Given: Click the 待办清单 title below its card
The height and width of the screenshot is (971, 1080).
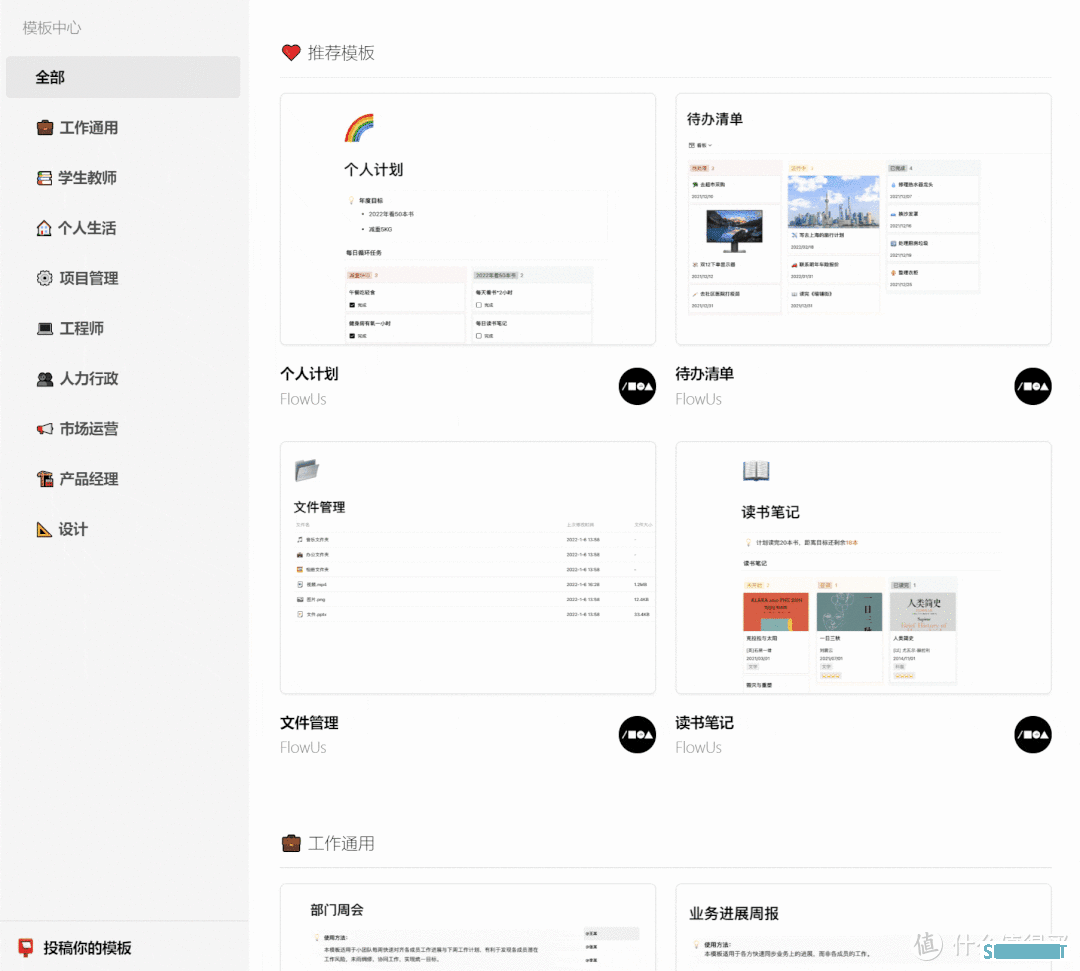Looking at the screenshot, I should (705, 374).
